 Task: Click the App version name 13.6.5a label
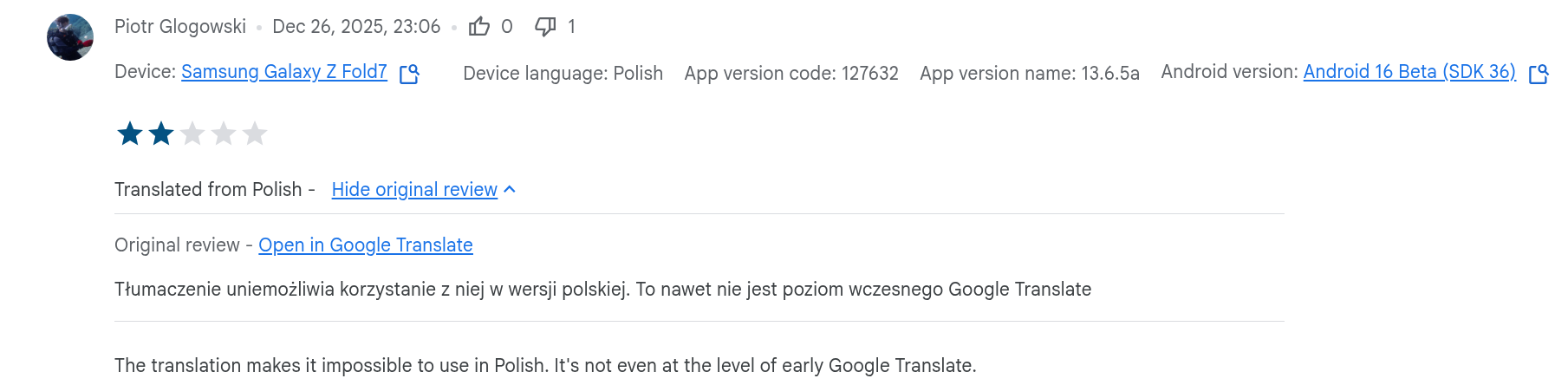coord(1030,74)
